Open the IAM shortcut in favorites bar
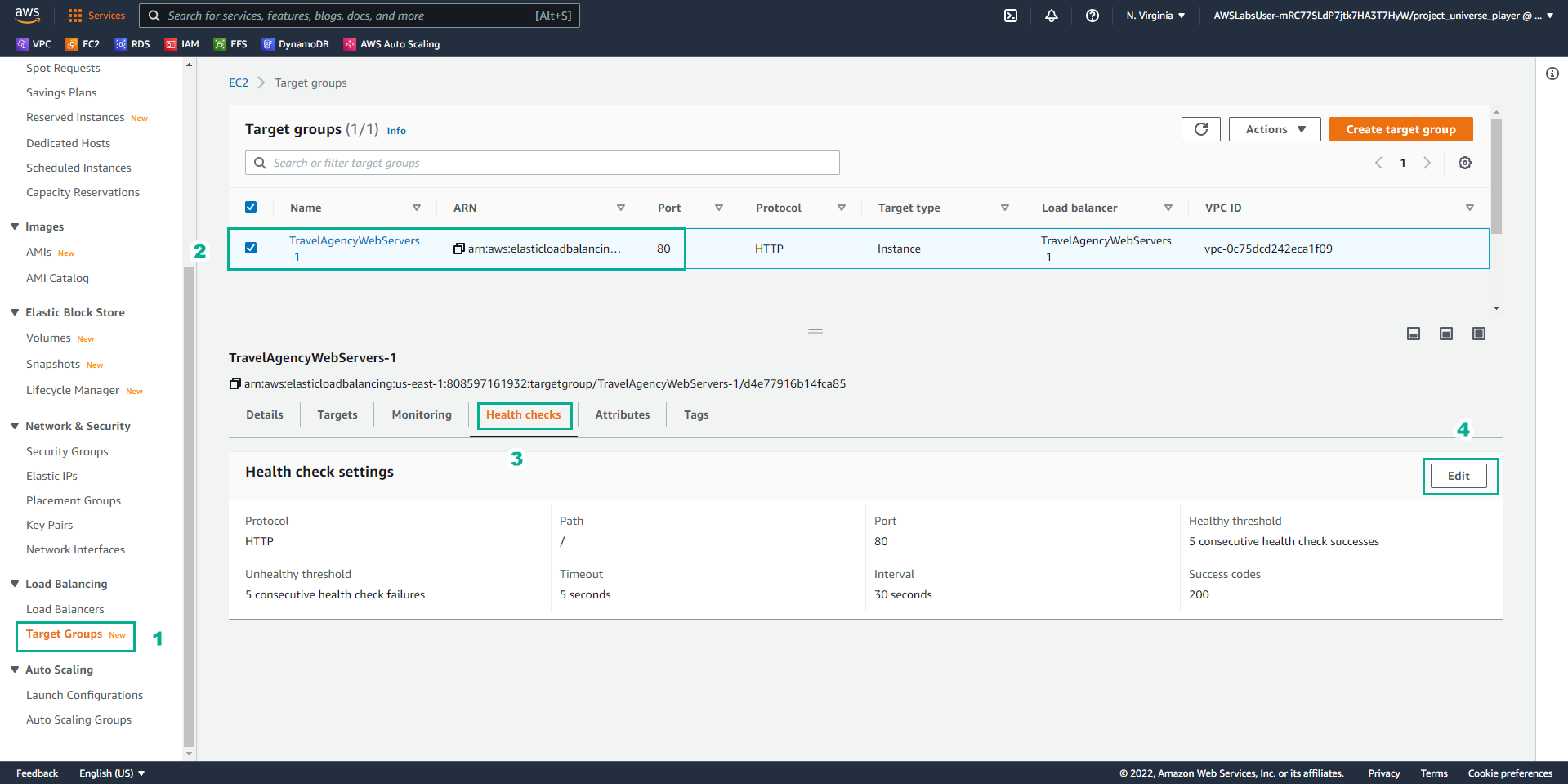Image resolution: width=1568 pixels, height=784 pixels. [x=182, y=44]
